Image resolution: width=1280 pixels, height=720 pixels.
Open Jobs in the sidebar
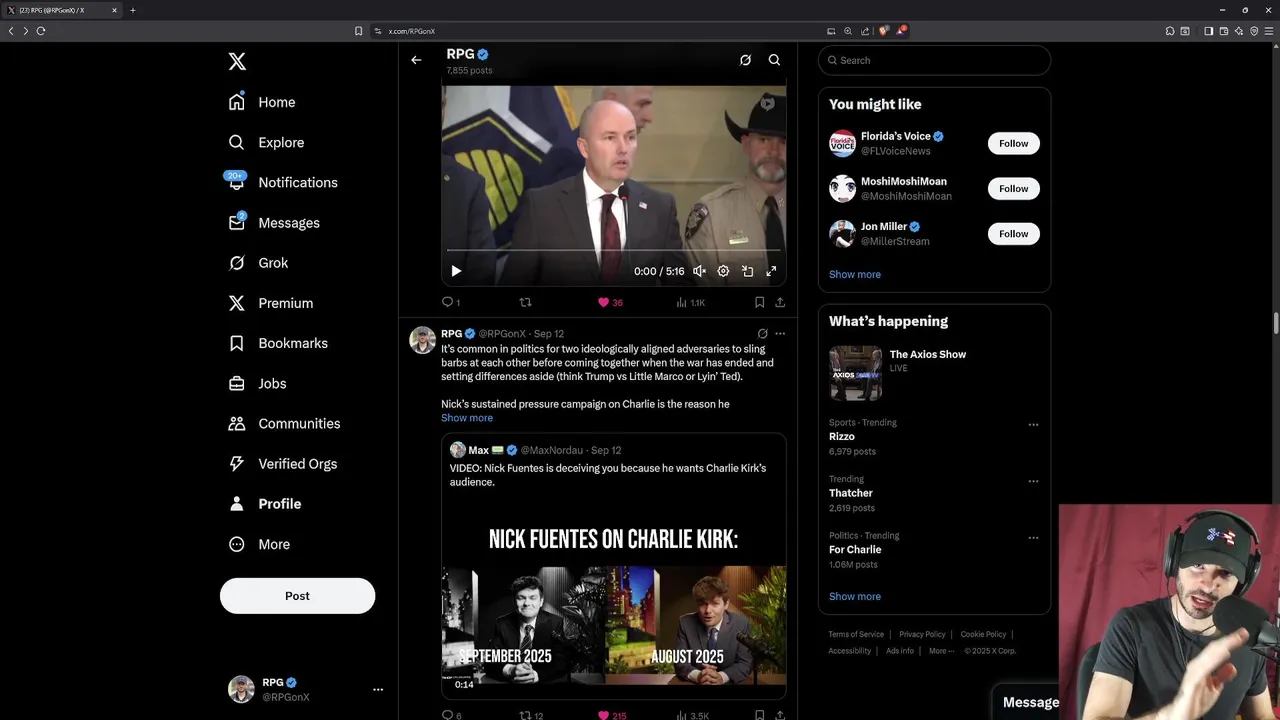pyautogui.click(x=257, y=383)
